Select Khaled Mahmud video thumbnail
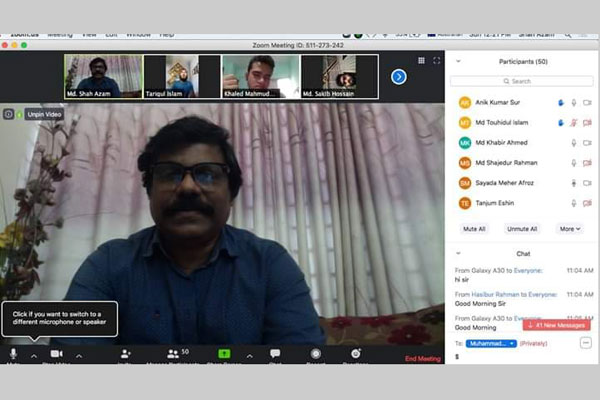 point(261,77)
